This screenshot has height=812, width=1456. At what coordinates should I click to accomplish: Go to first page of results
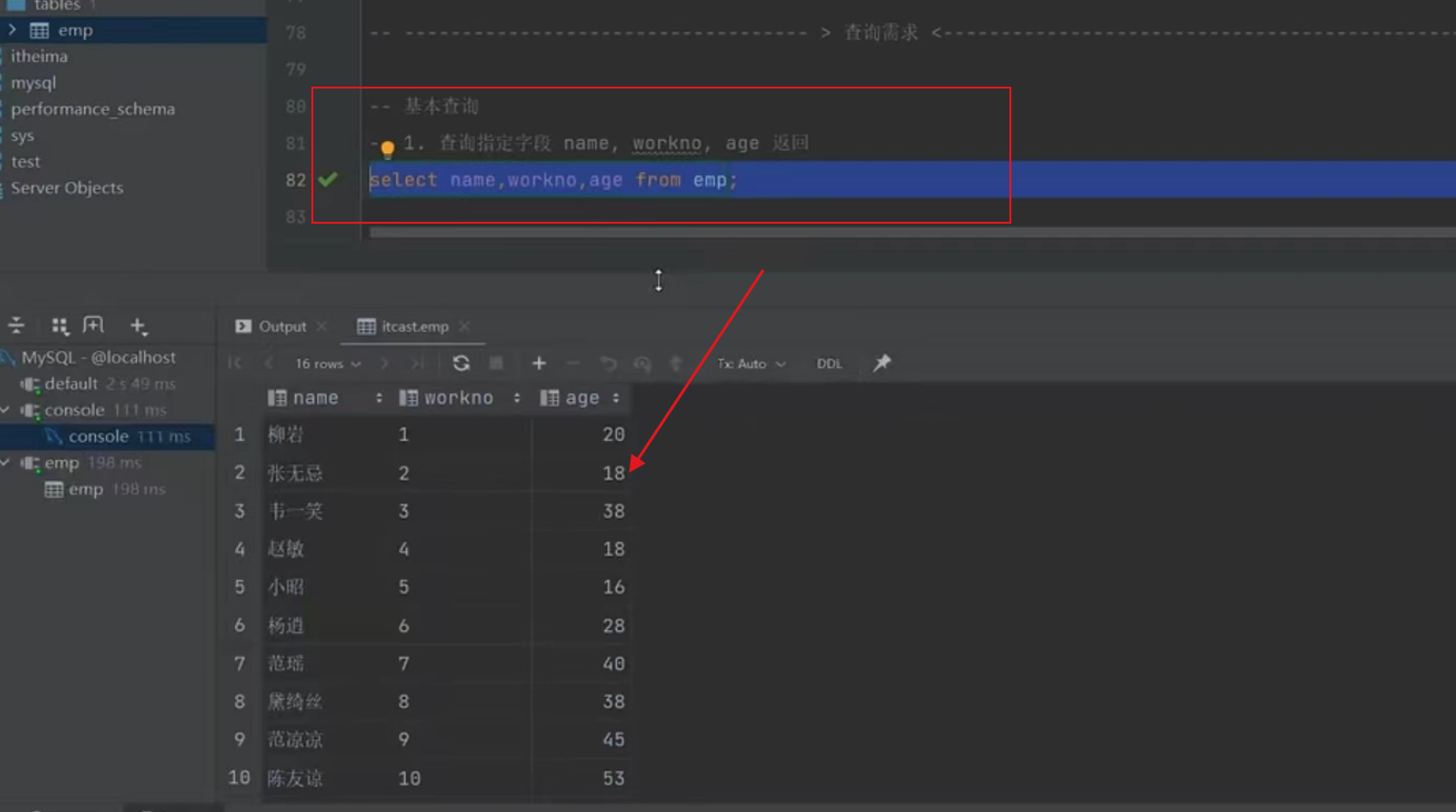(x=234, y=364)
